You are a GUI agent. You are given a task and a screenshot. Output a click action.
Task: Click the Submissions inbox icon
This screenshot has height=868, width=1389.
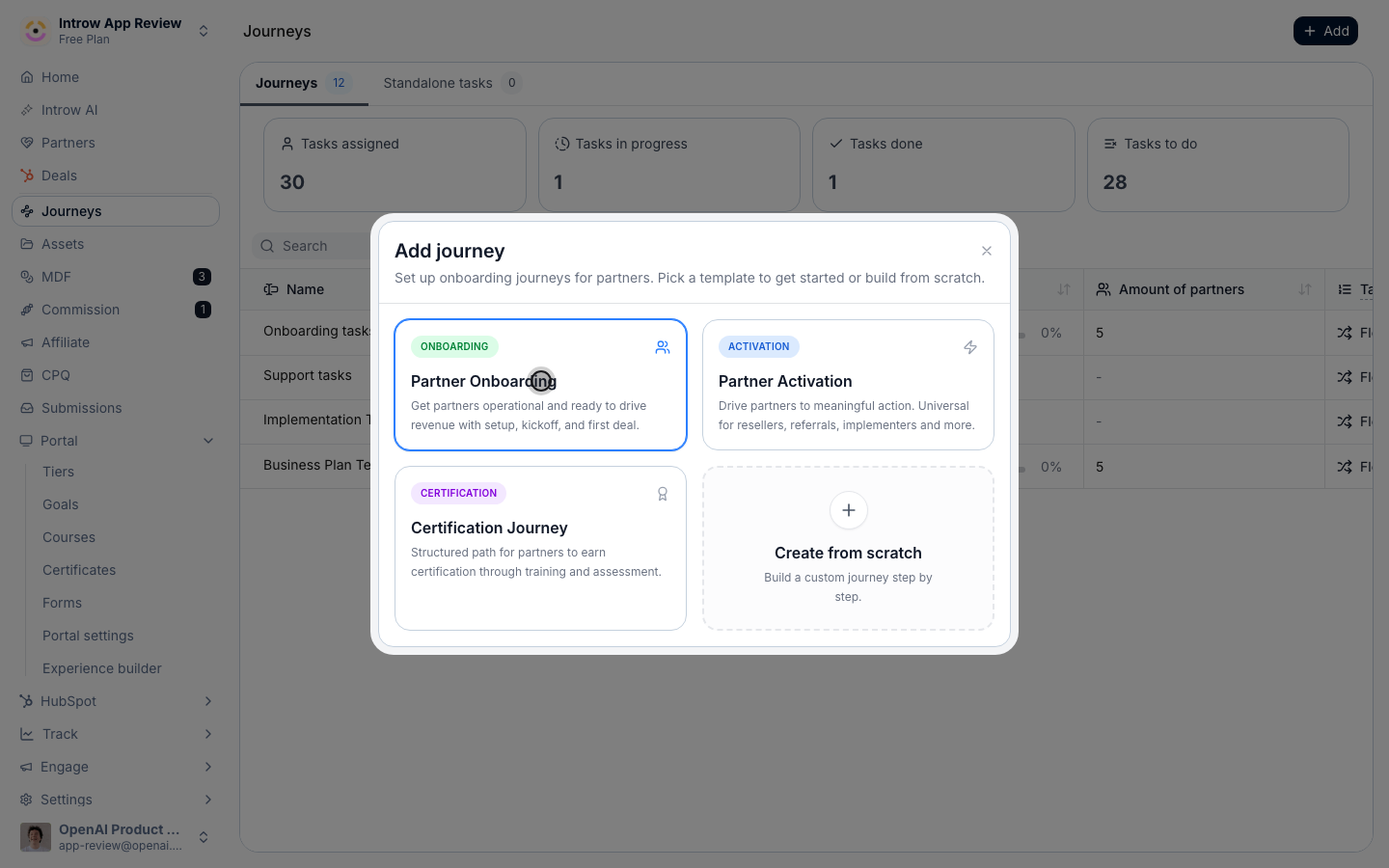27,408
